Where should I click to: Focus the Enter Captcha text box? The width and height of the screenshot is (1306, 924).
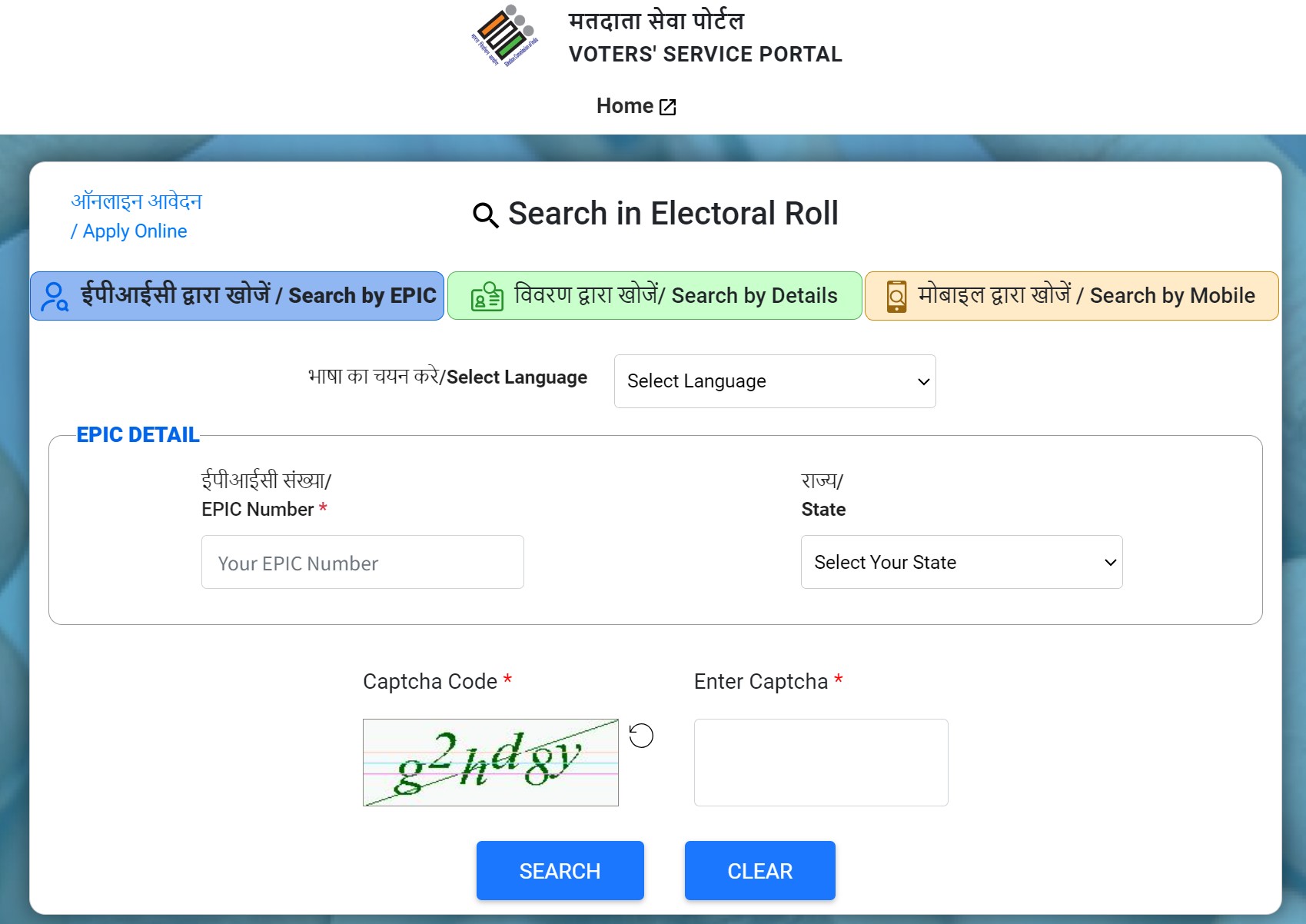(821, 763)
